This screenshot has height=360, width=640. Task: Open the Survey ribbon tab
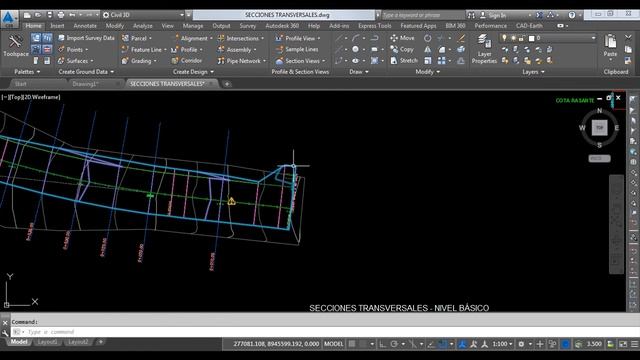pyautogui.click(x=248, y=26)
